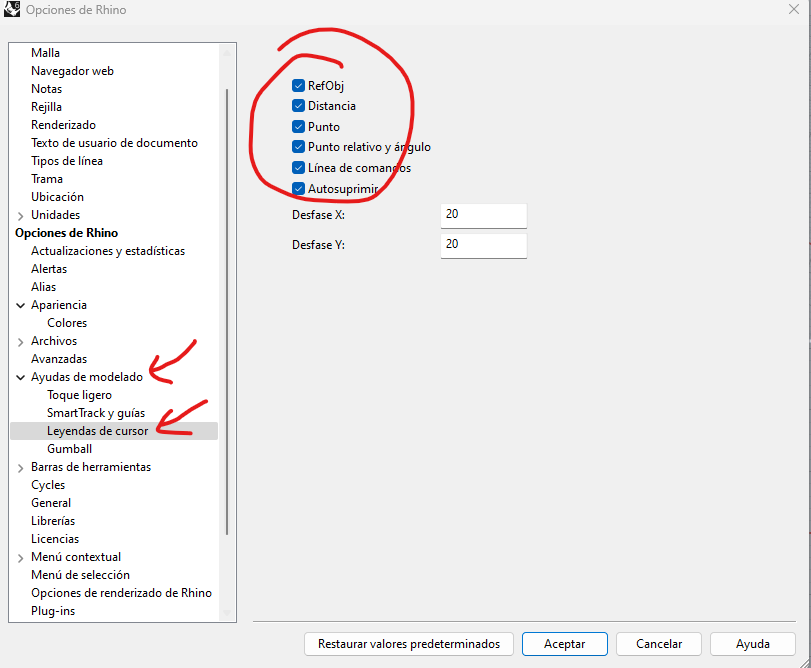
Task: Open Gumball options page
Action: coord(69,449)
